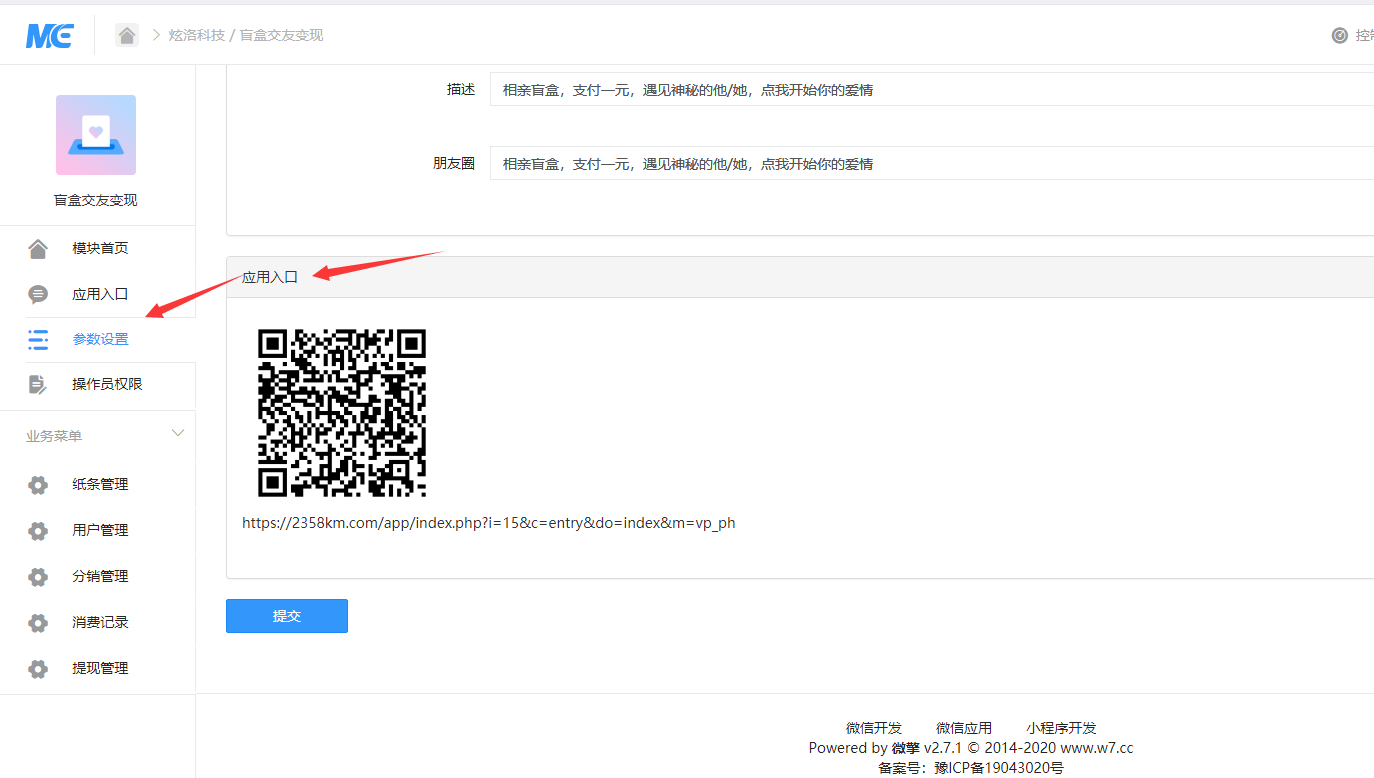Click the gear icon beside 用户管理
The image size is (1374, 778).
tap(38, 531)
